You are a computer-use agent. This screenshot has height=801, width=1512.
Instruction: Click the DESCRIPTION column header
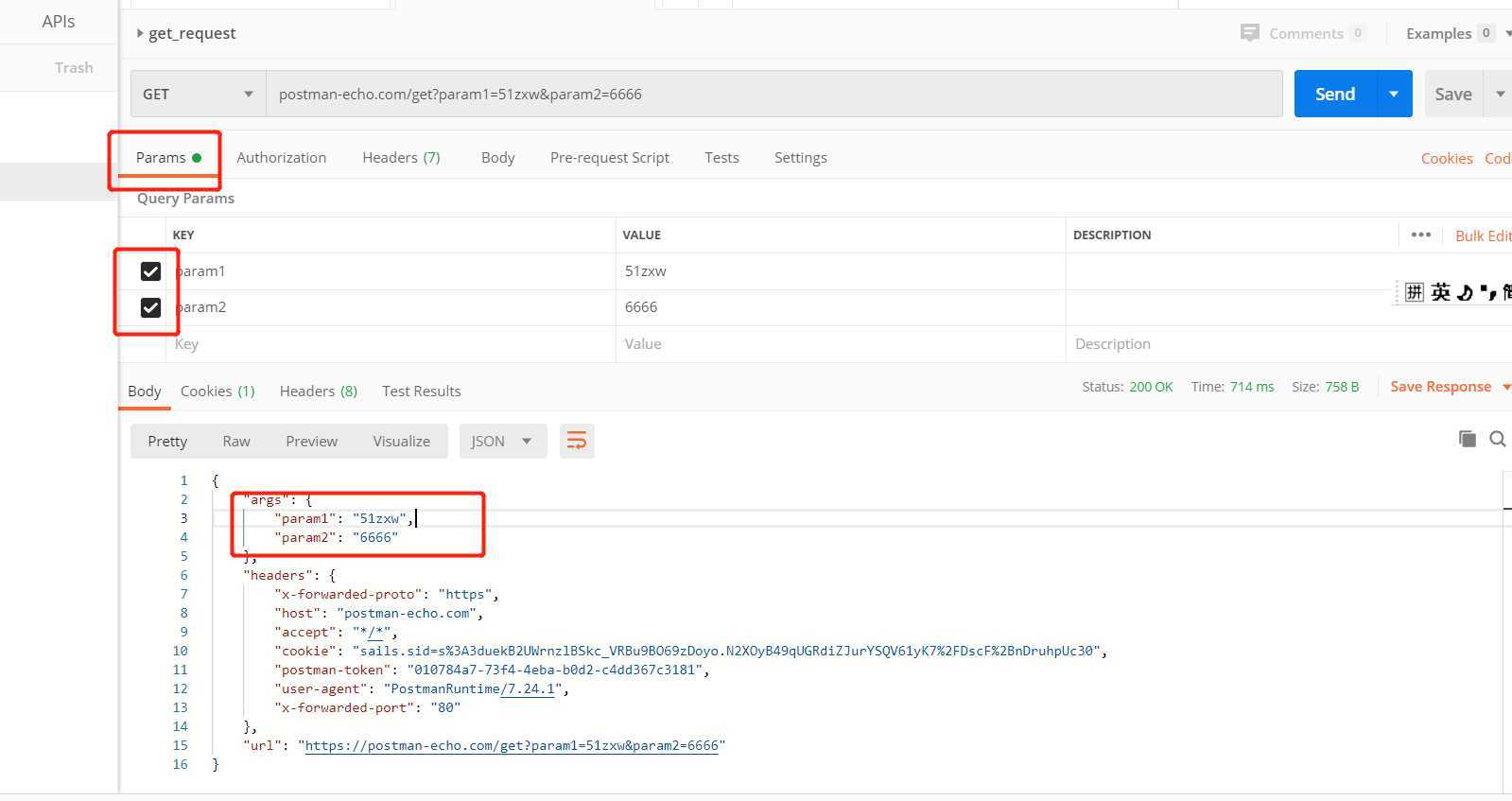click(x=1112, y=235)
